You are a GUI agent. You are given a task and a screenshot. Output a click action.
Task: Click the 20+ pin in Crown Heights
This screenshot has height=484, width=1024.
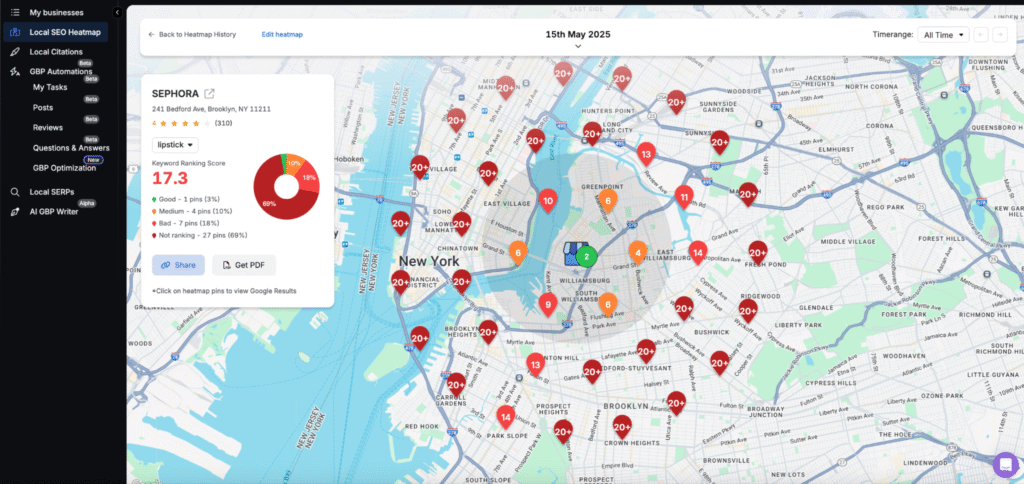(x=622, y=427)
